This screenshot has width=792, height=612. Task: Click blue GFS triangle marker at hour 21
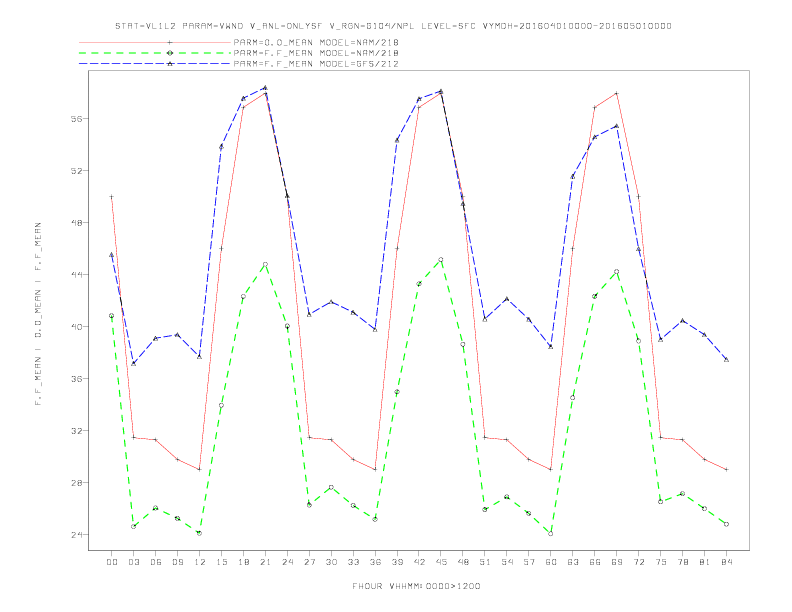[265, 88]
